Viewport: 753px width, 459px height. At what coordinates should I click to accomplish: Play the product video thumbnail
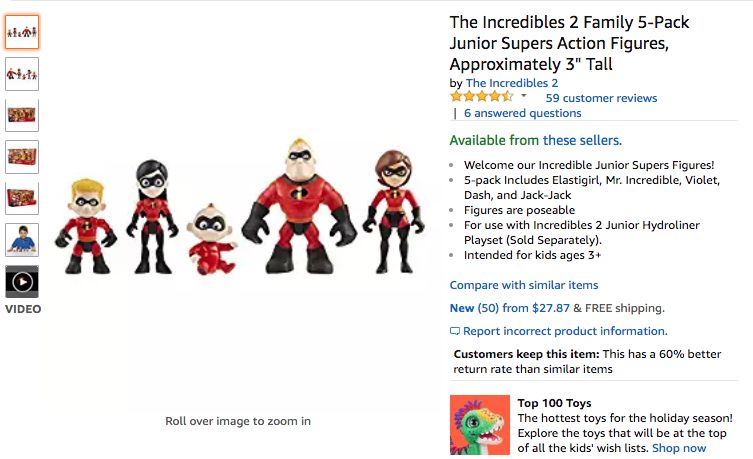point(22,281)
